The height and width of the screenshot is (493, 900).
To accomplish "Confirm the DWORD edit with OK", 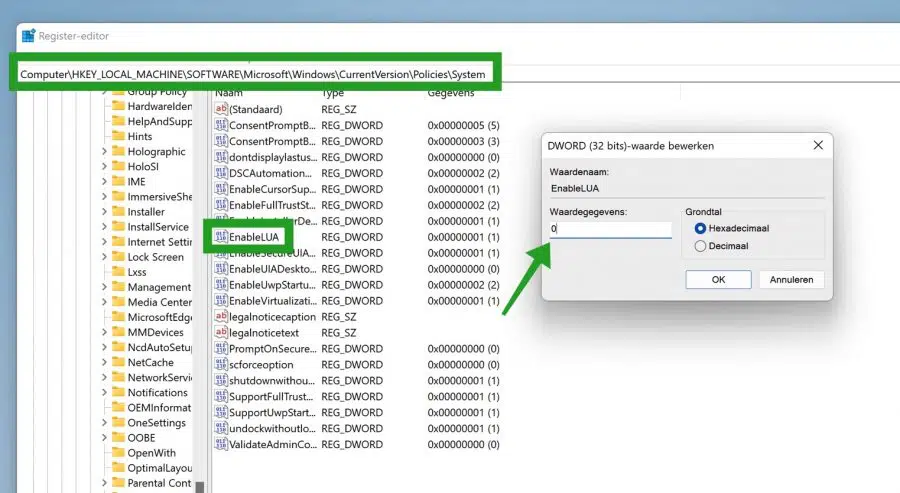I will [x=718, y=280].
